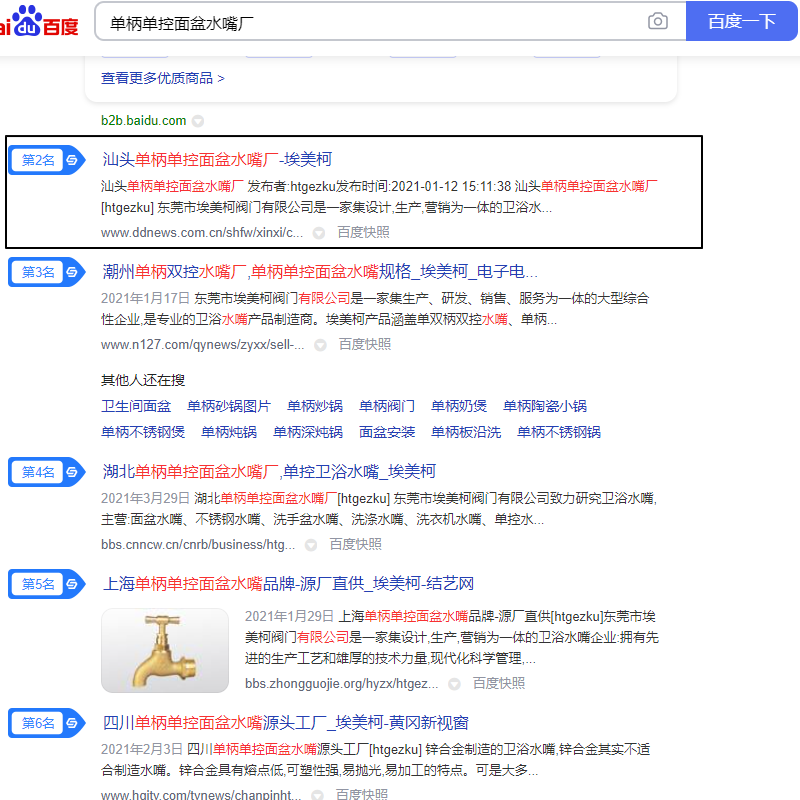Expand arrow beside bbs.zhongguojie.org URL
This screenshot has width=800, height=800.
(x=455, y=684)
